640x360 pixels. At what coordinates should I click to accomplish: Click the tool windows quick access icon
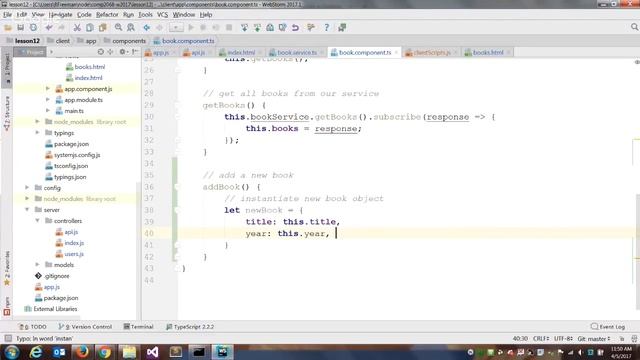pos(8,338)
